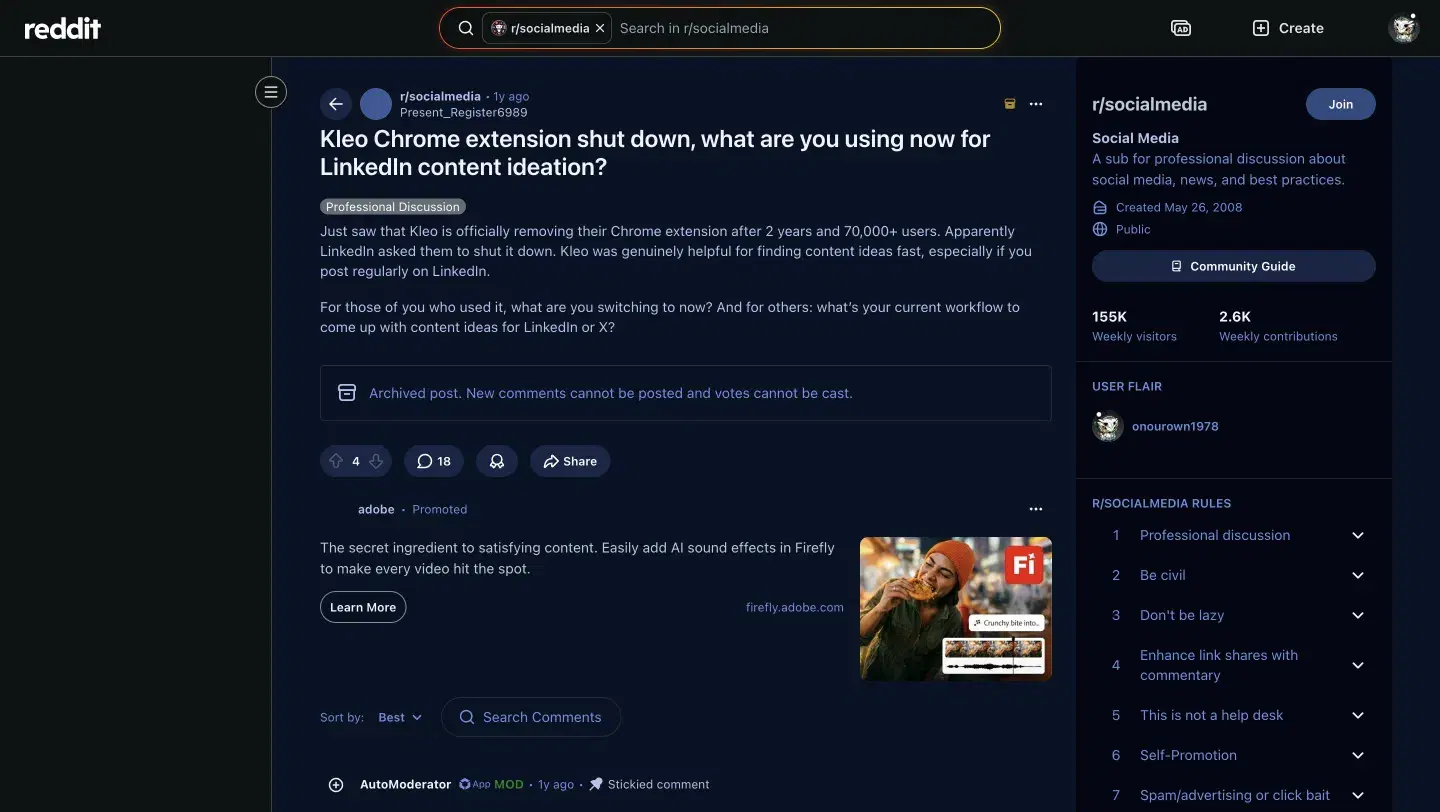This screenshot has height=812, width=1440.
Task: Open post overflow menu (three dots)
Action: pos(1036,104)
